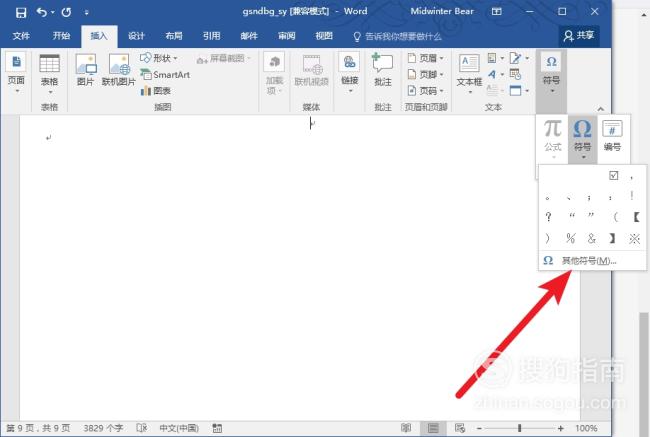Click the zoom slider handle
This screenshot has height=437, width=650.
(x=519, y=428)
